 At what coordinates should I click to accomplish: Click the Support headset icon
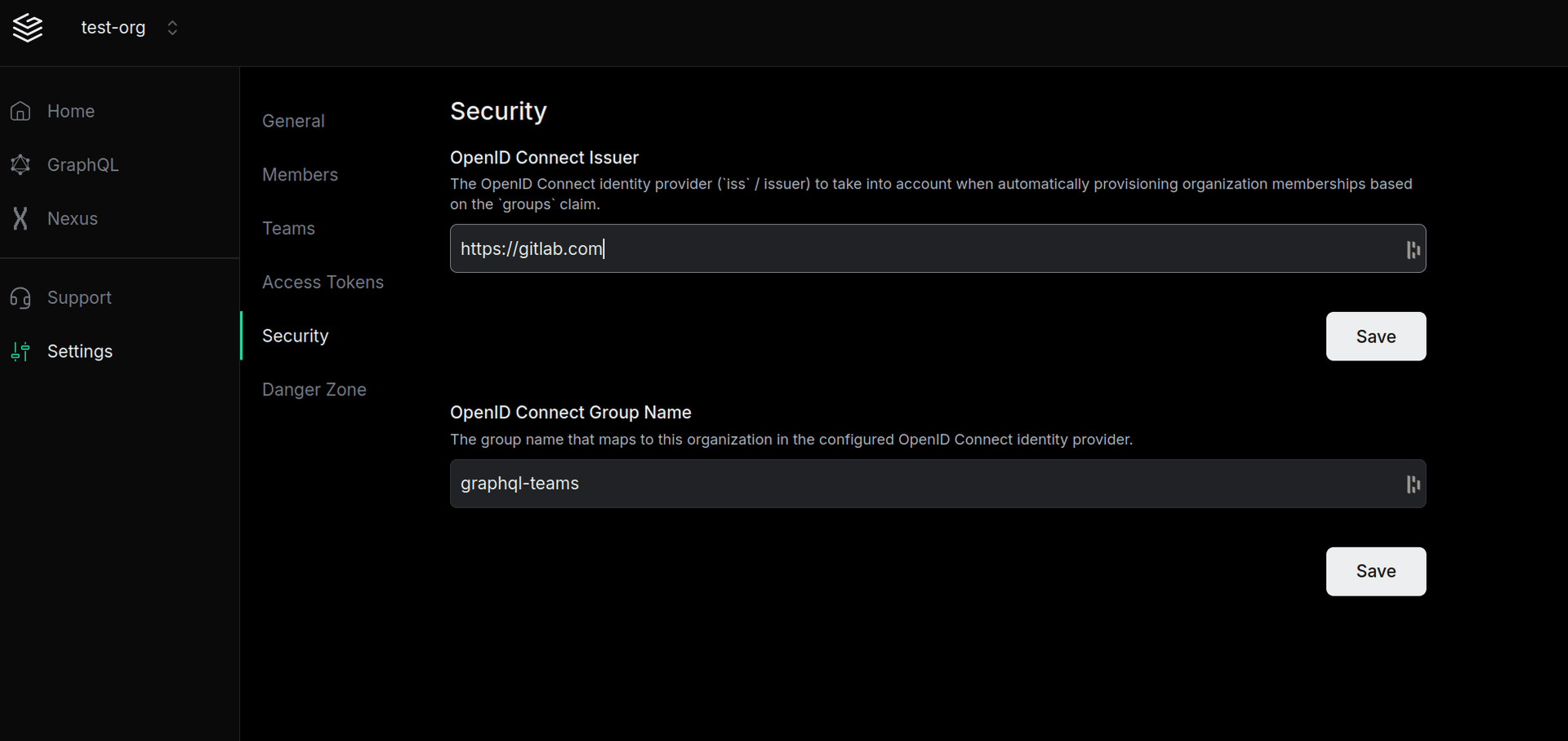coord(20,297)
